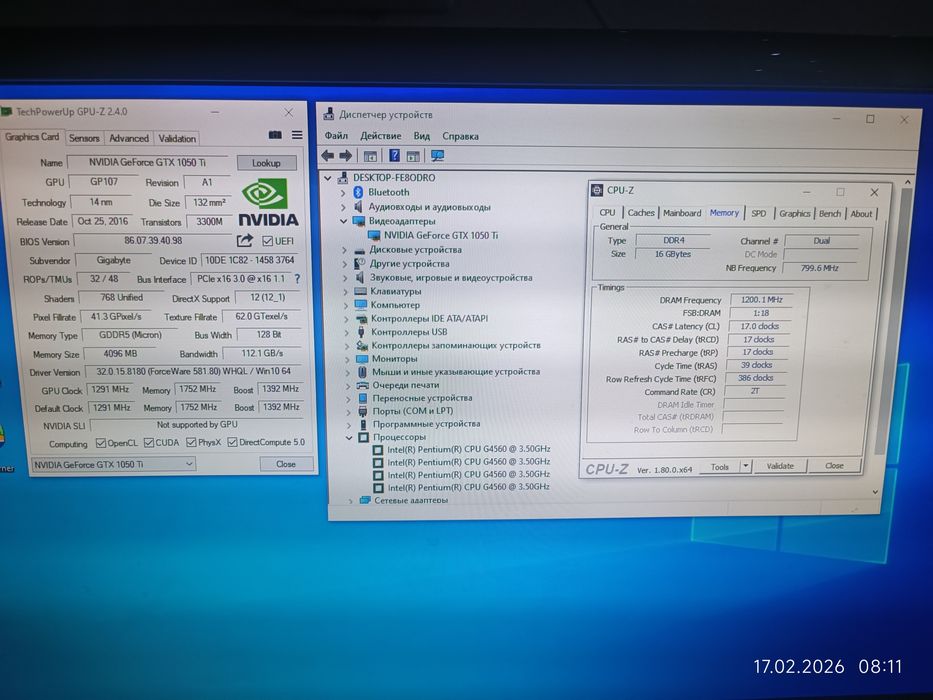Screen dimensions: 933x700
Task: Click the Компьютер category icon
Action: coord(361,305)
